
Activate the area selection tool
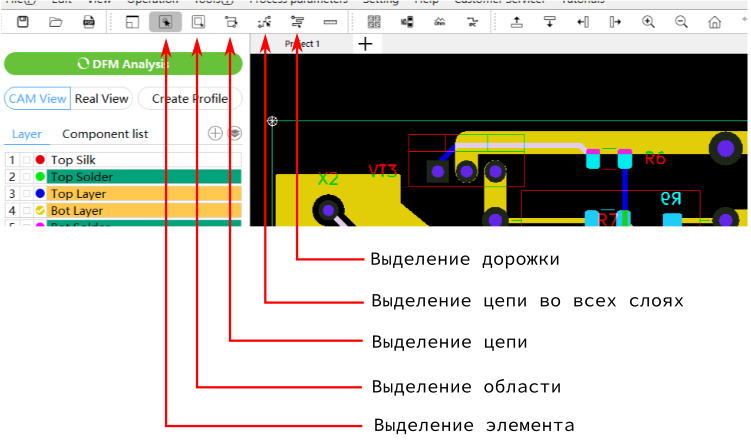(x=198, y=21)
